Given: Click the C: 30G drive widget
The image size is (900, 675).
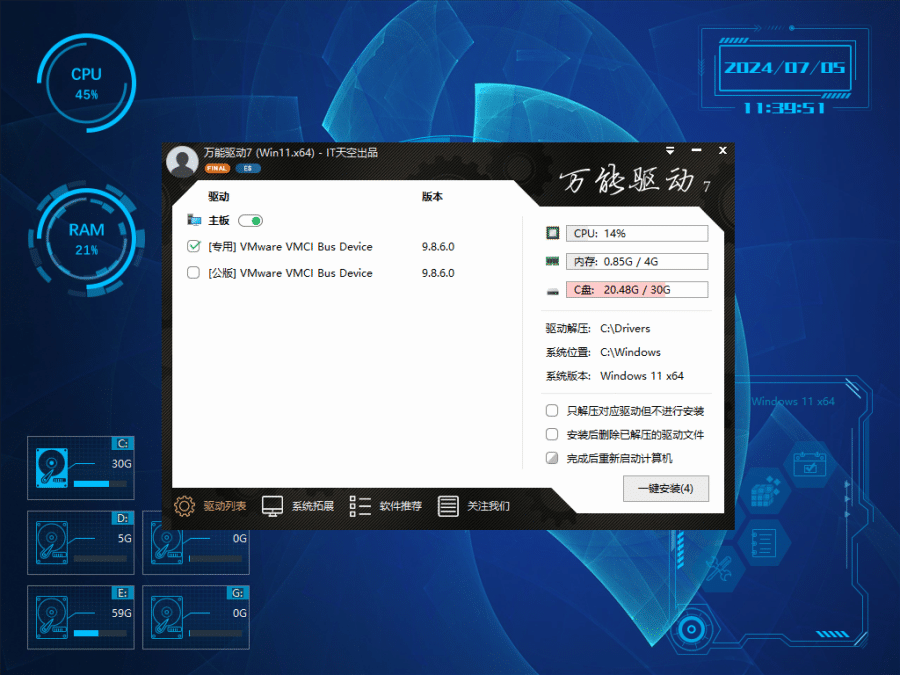Looking at the screenshot, I should 81,468.
